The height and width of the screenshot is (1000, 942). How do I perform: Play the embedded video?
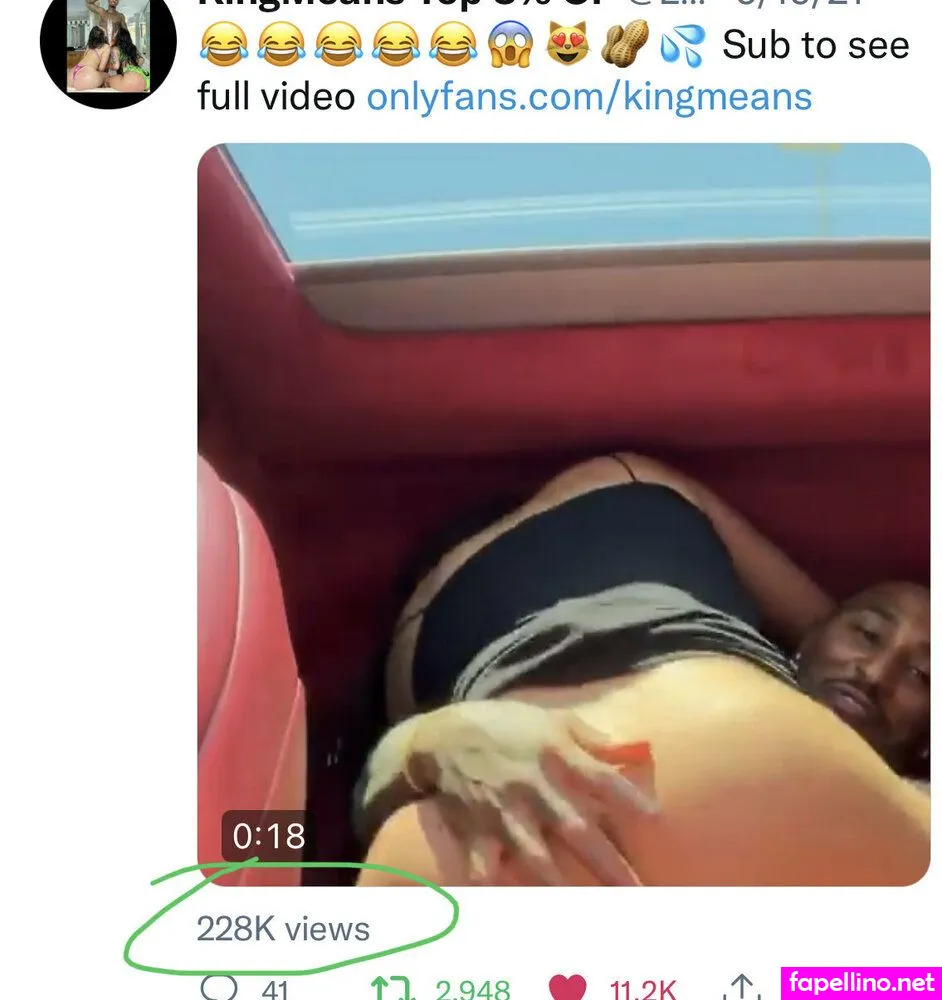[x=564, y=514]
